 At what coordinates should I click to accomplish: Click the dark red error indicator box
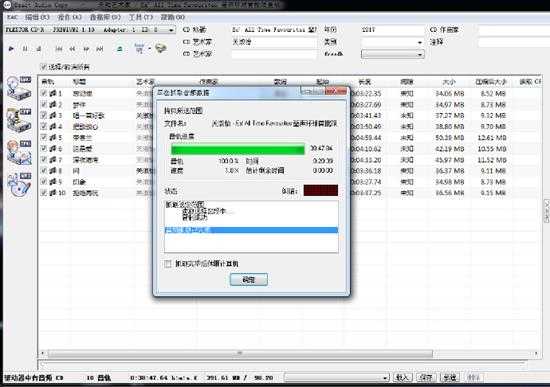[x=321, y=191]
